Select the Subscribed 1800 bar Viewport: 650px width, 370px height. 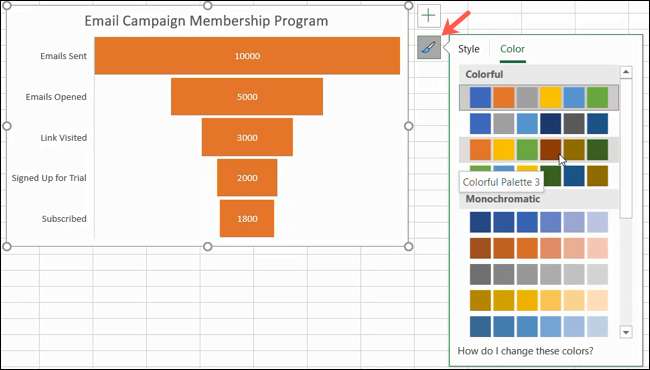click(247, 219)
